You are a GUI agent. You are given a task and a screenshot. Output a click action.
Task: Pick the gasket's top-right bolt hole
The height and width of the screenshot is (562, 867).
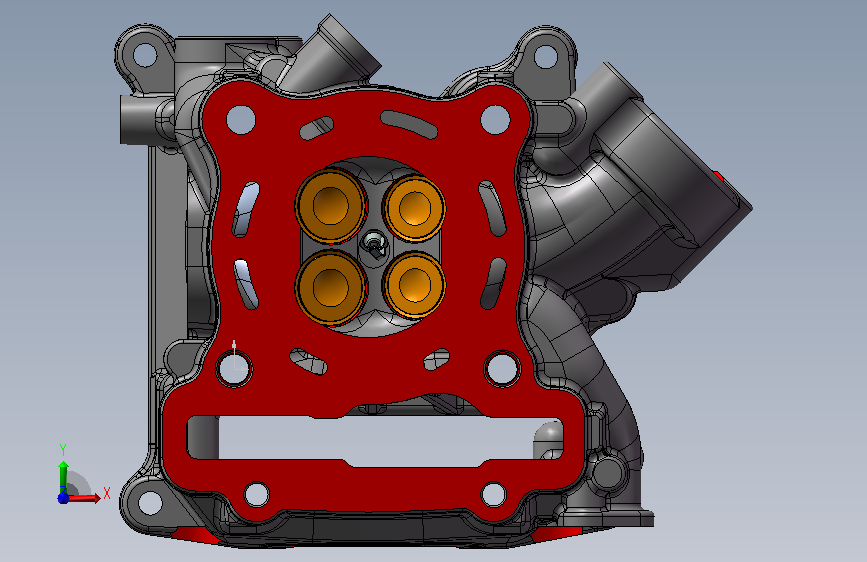coord(495,119)
